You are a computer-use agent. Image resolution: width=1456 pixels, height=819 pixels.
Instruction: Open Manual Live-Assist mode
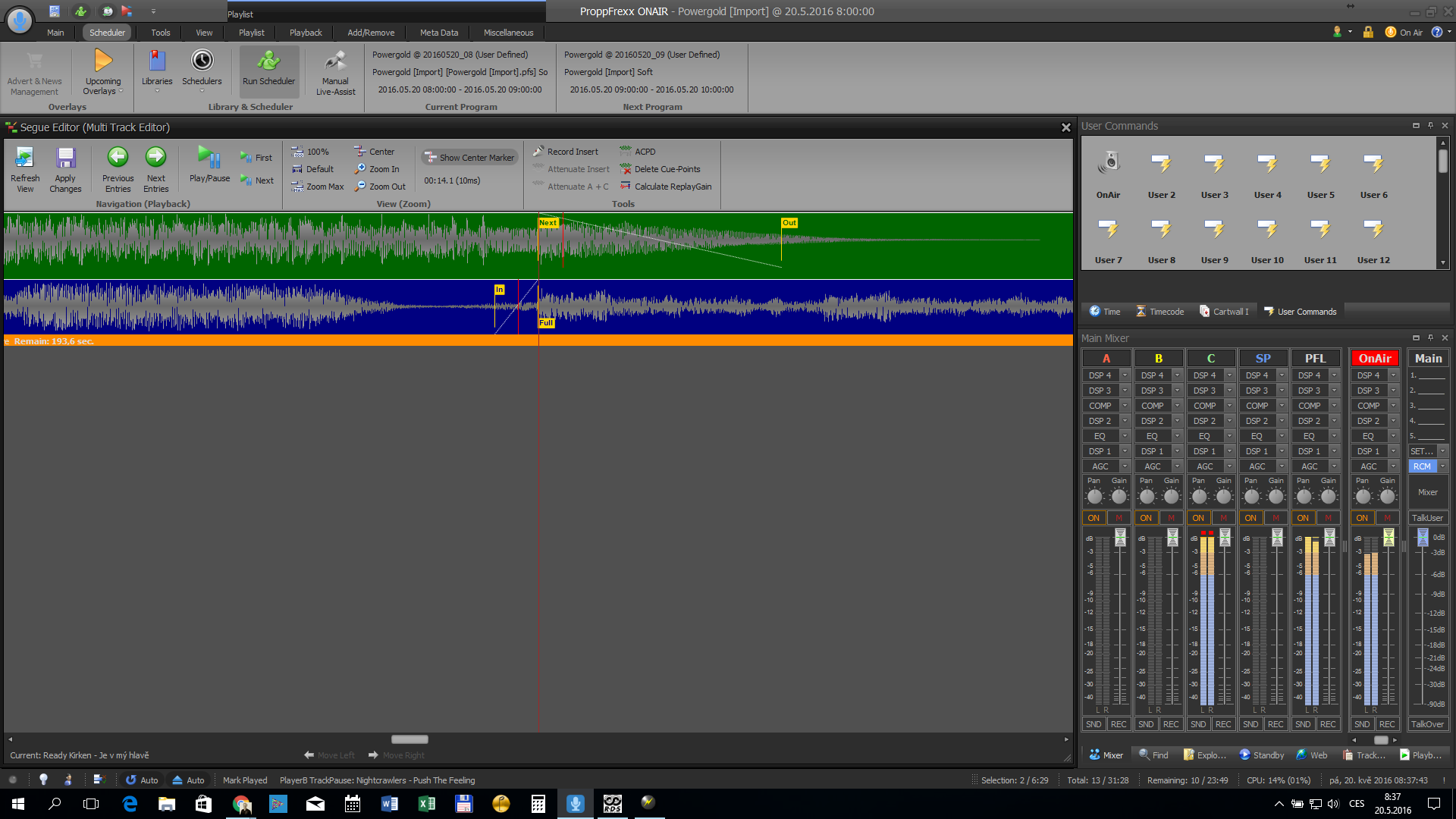tap(335, 61)
